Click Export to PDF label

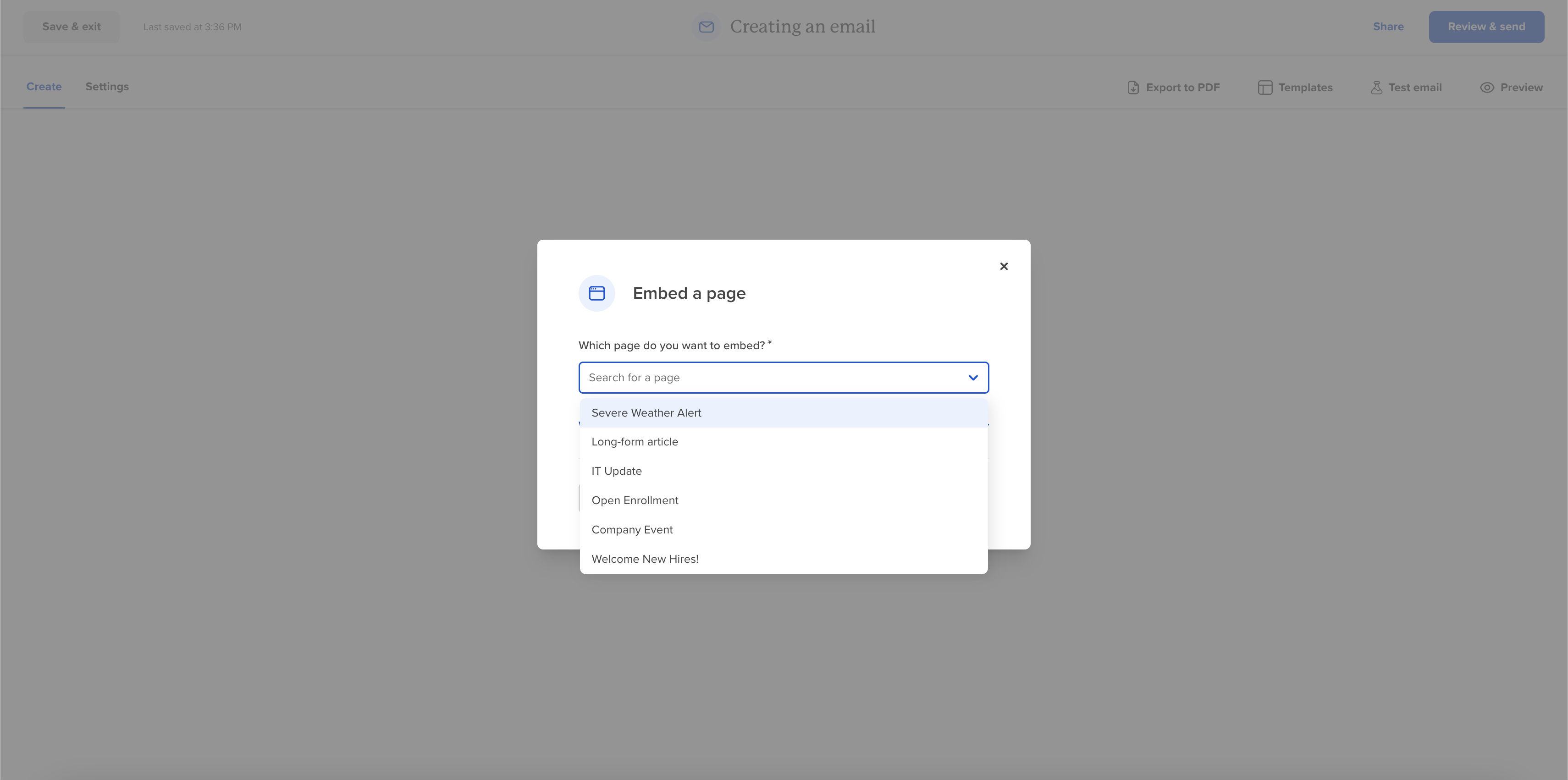(x=1183, y=88)
